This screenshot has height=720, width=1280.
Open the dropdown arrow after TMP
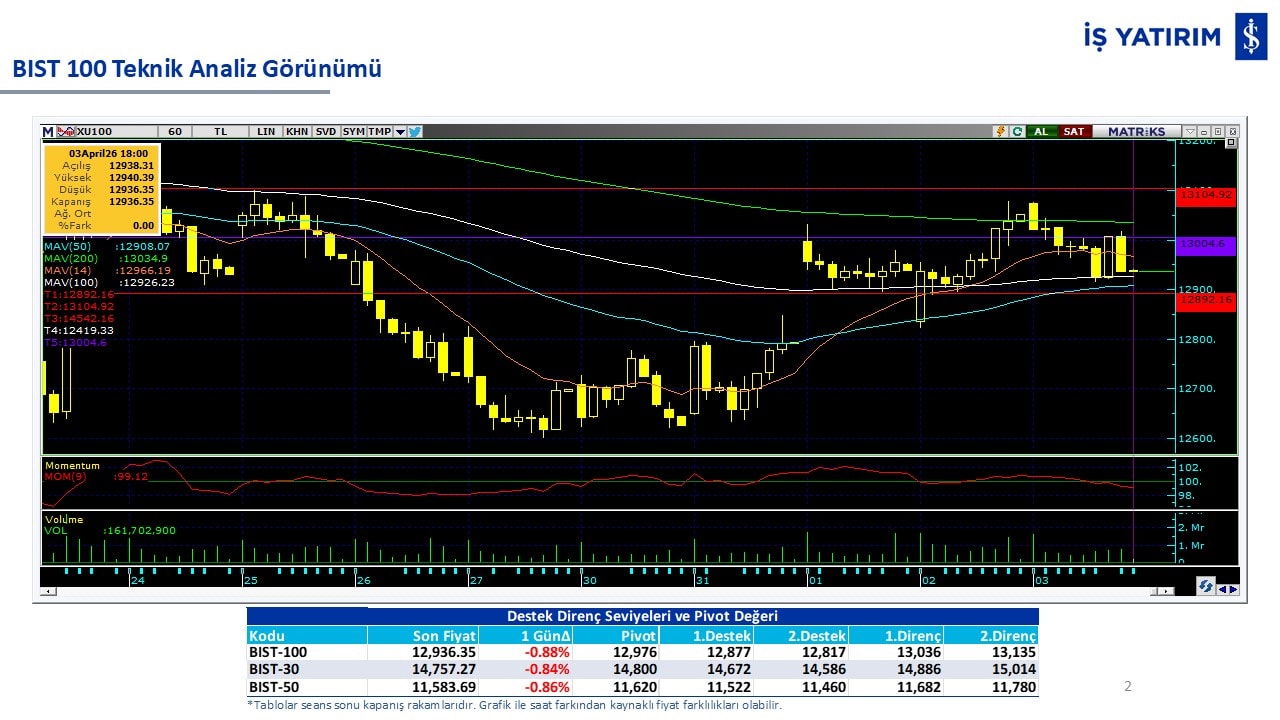point(400,131)
